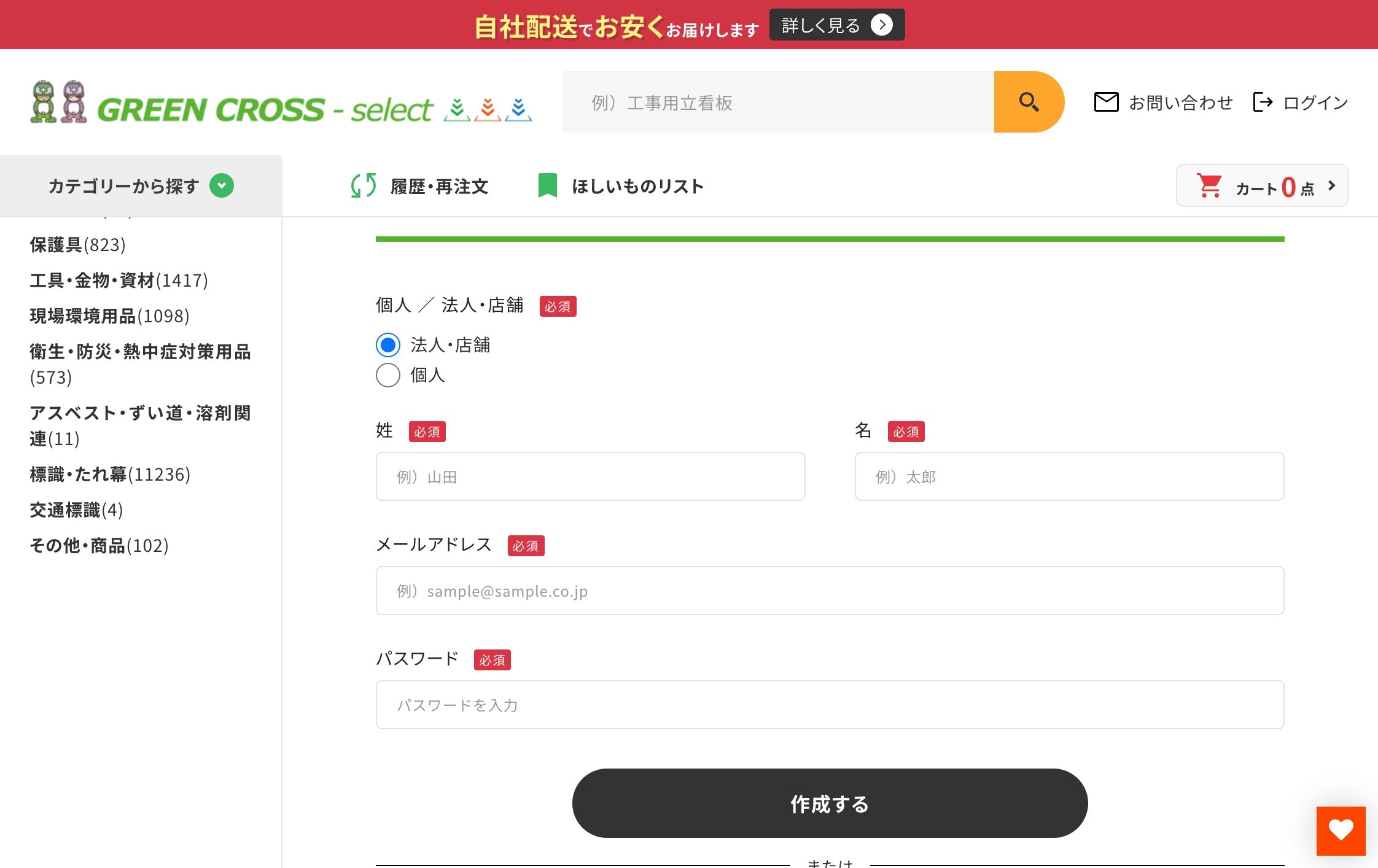This screenshot has width=1378, height=868.
Task: Open ほしいものリスト bookmark icon
Action: pyautogui.click(x=548, y=185)
